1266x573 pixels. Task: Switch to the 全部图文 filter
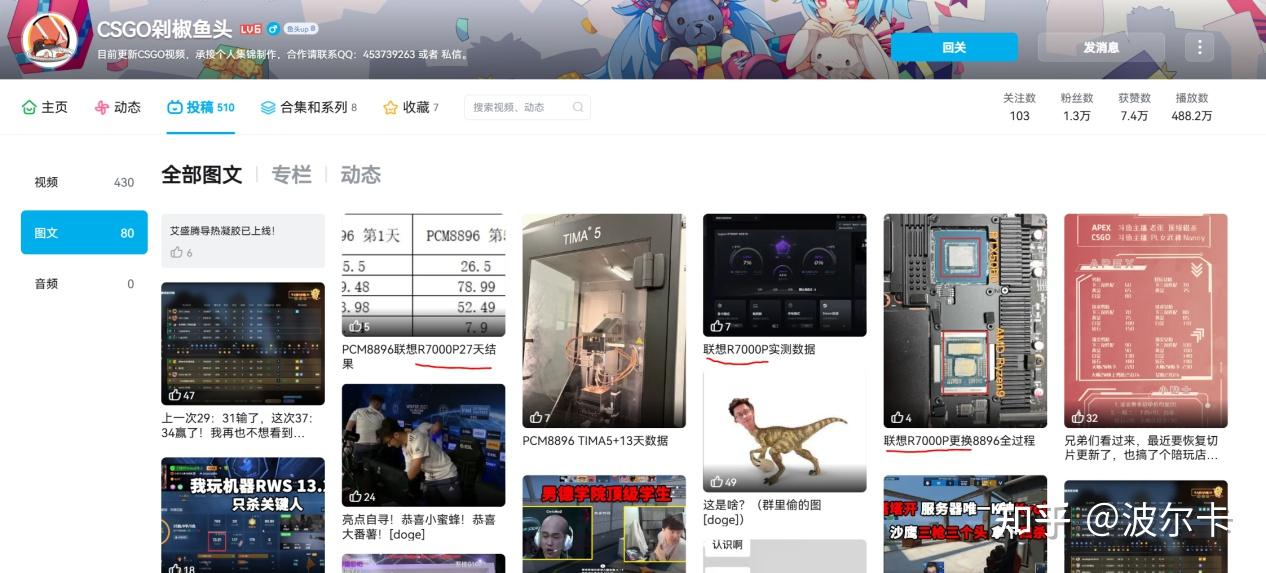202,175
